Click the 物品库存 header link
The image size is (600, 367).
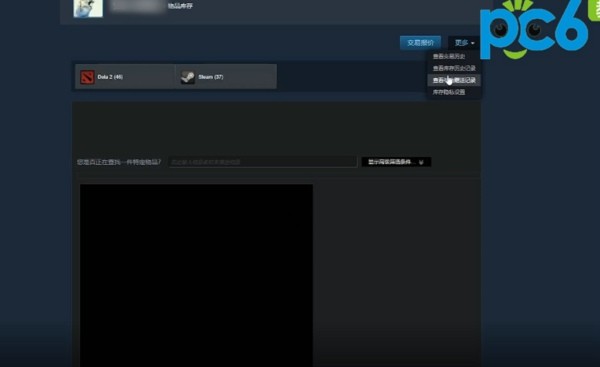coord(180,6)
